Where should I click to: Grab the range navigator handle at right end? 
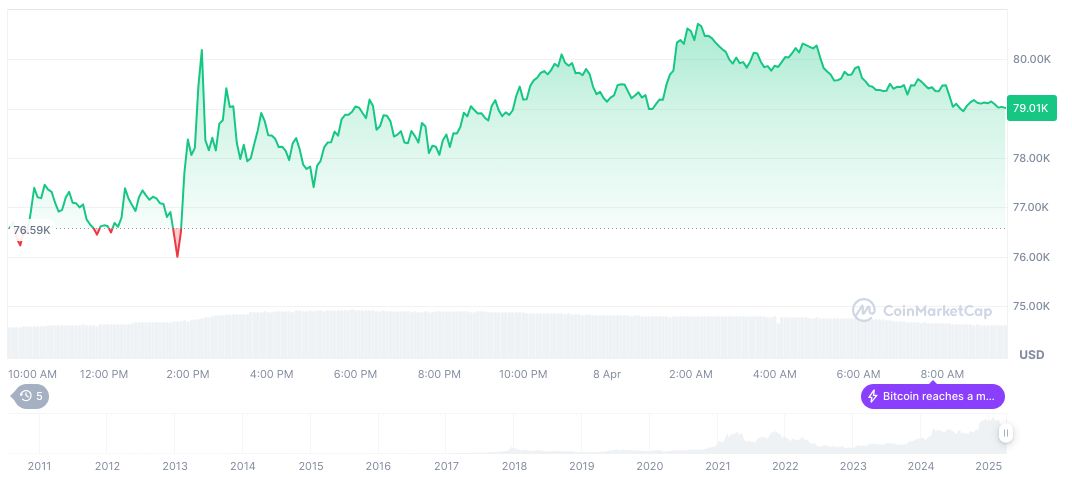tap(1005, 433)
